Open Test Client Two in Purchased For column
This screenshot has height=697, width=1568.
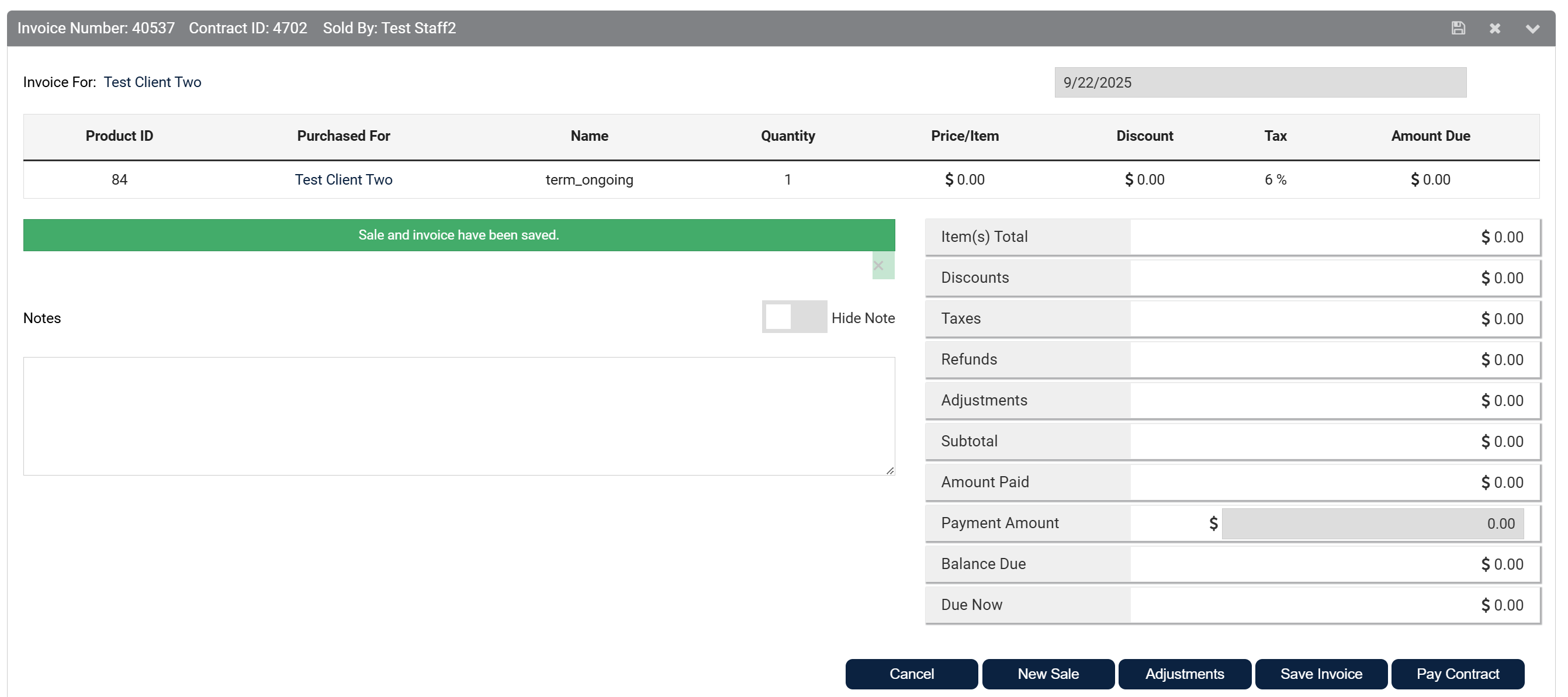click(x=343, y=179)
